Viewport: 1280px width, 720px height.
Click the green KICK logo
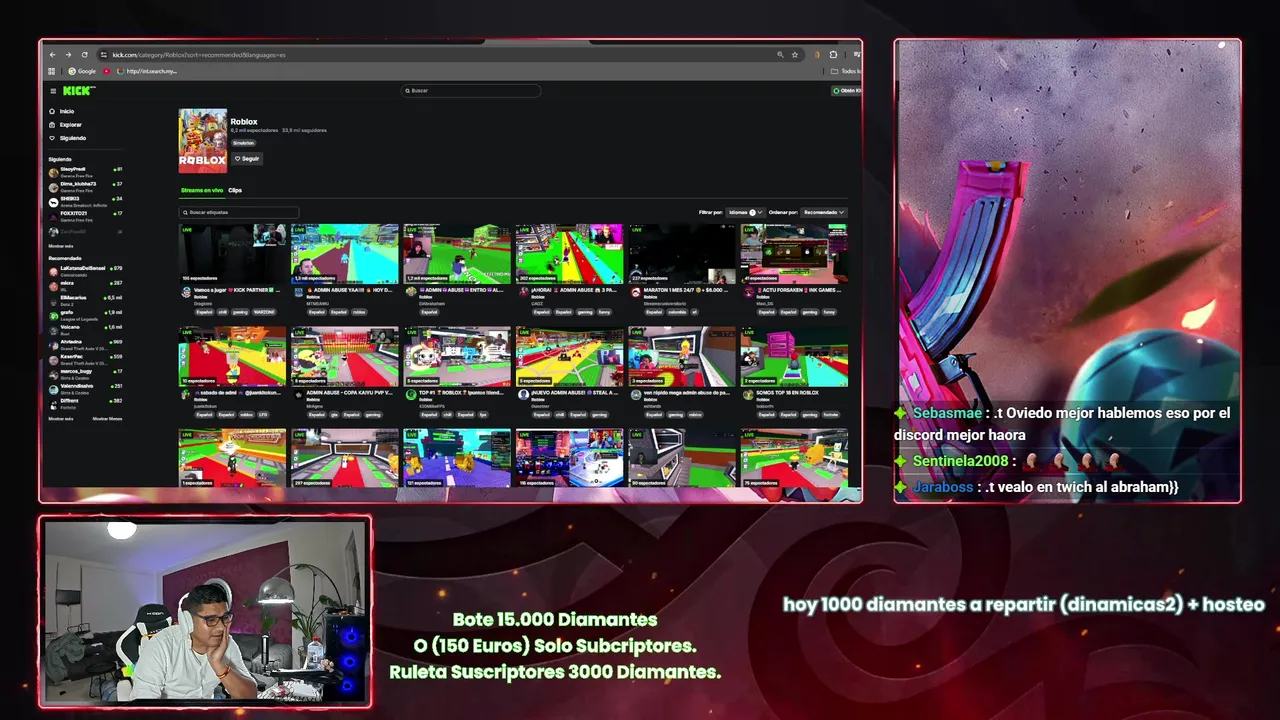click(79, 91)
